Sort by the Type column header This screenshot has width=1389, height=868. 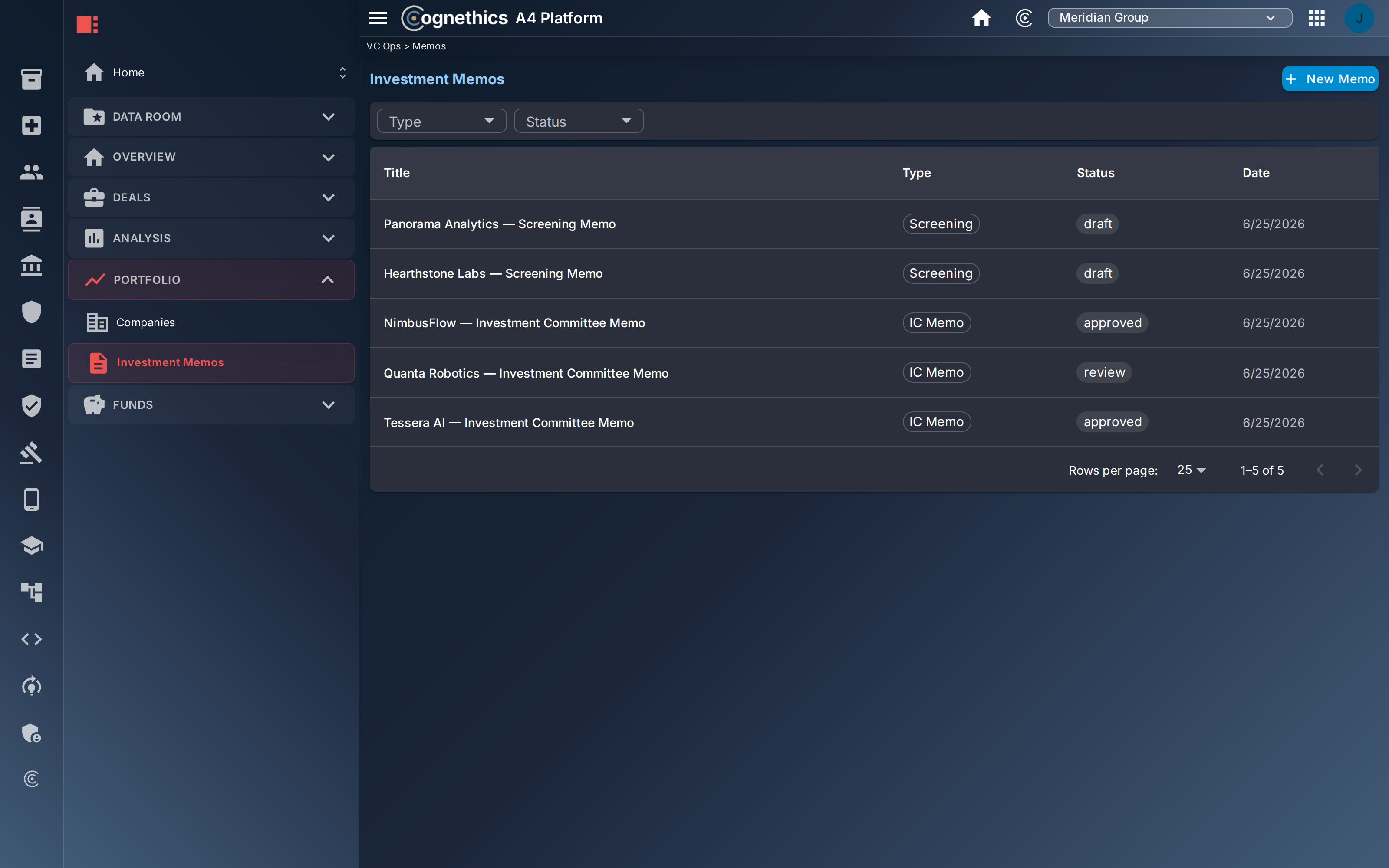click(x=917, y=173)
